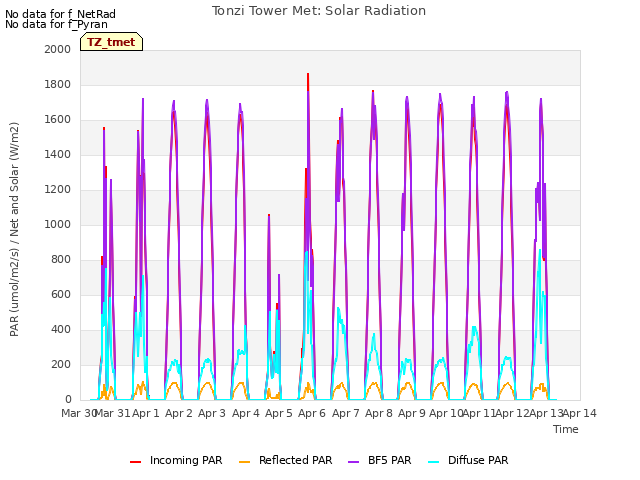Click the Apr 9 x-axis date label

412,413
